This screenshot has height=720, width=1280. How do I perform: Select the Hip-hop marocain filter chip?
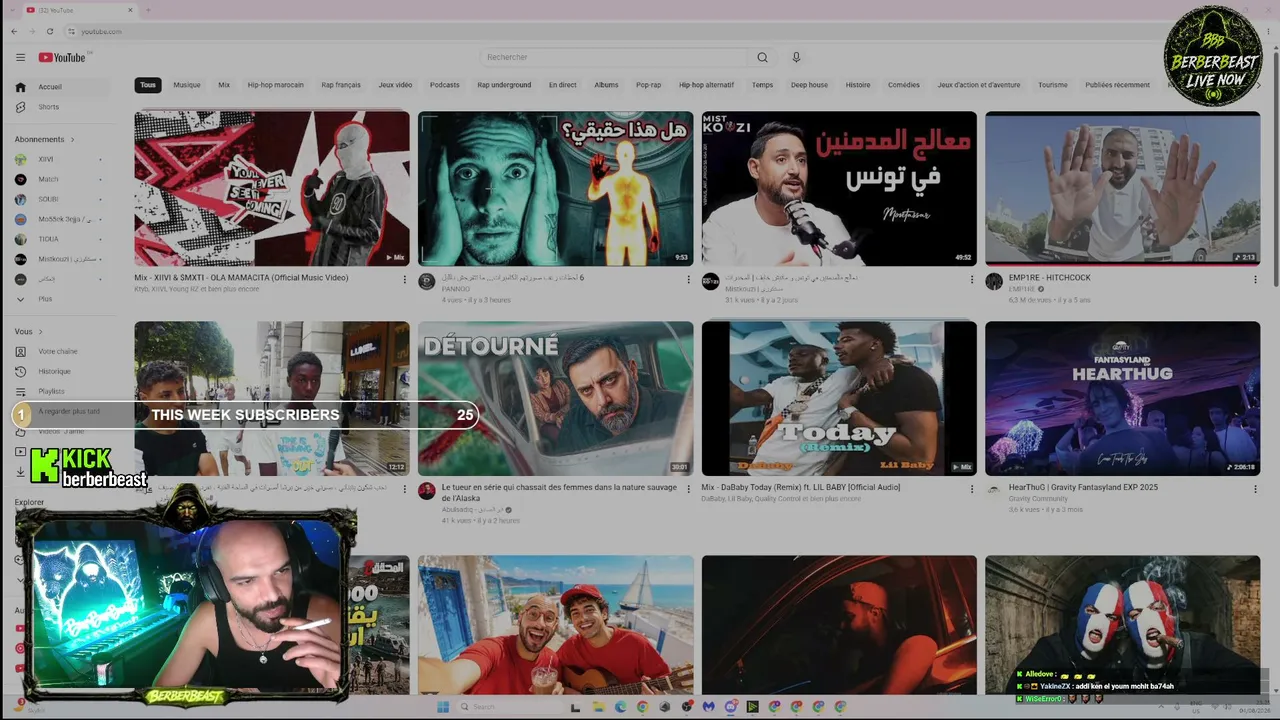tap(275, 85)
